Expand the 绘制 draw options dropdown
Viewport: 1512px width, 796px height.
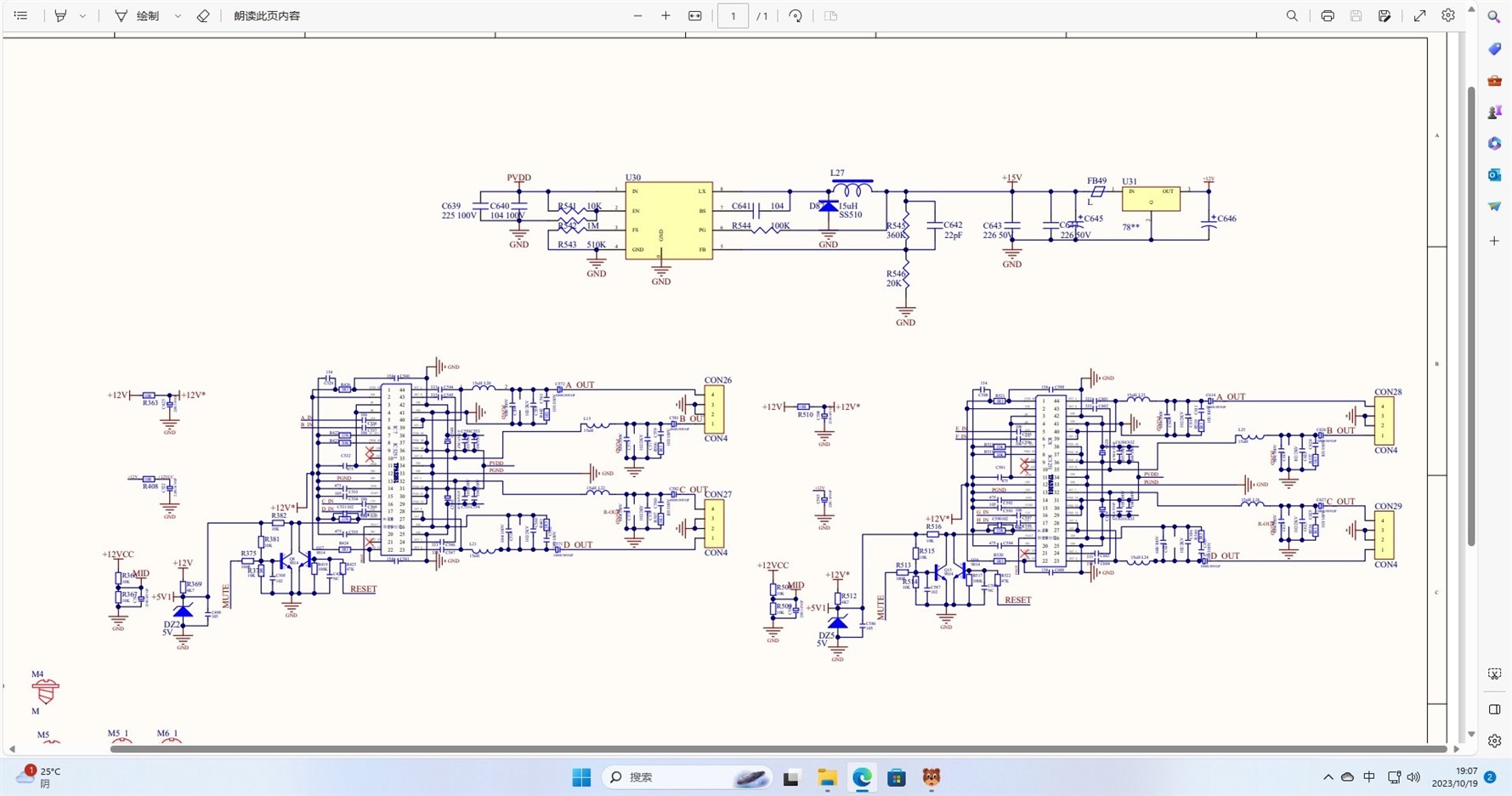point(178,16)
